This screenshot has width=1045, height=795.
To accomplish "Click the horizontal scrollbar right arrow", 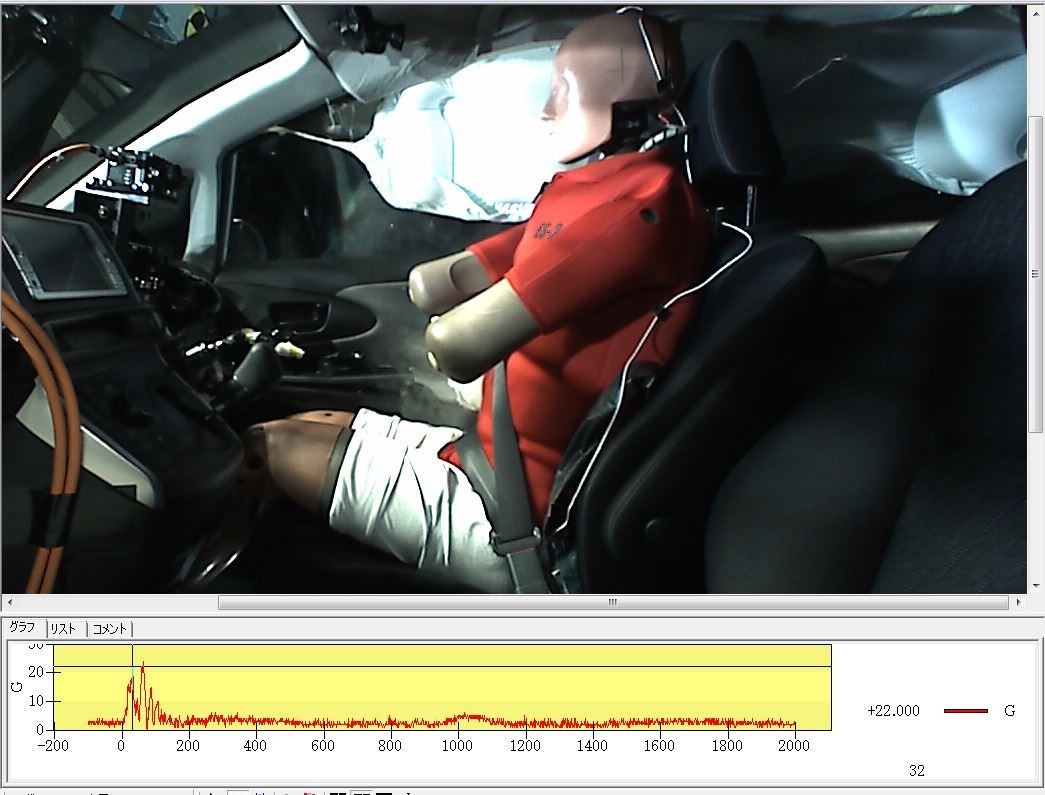I will 1019,603.
